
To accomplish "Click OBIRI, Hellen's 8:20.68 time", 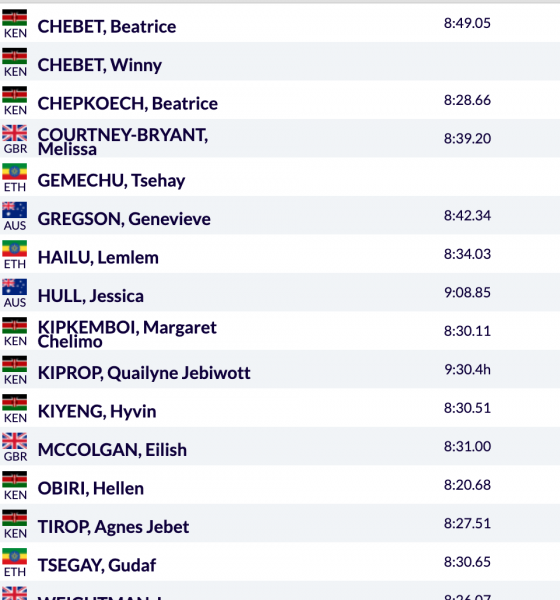I will point(467,485).
